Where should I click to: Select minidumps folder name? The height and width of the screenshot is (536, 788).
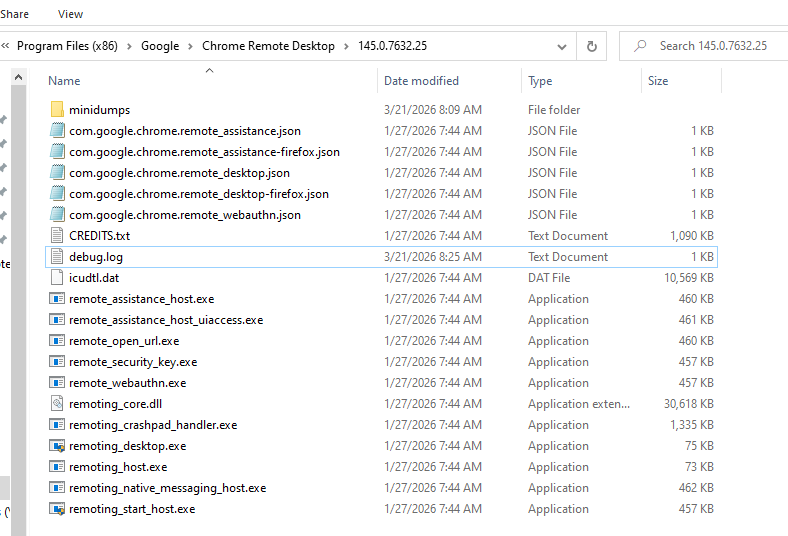100,110
